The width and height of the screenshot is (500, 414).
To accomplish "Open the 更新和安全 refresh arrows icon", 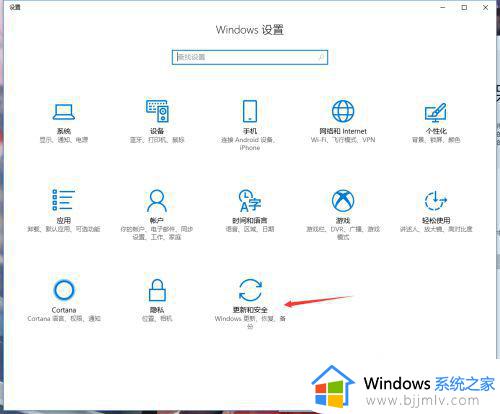I will coord(250,290).
